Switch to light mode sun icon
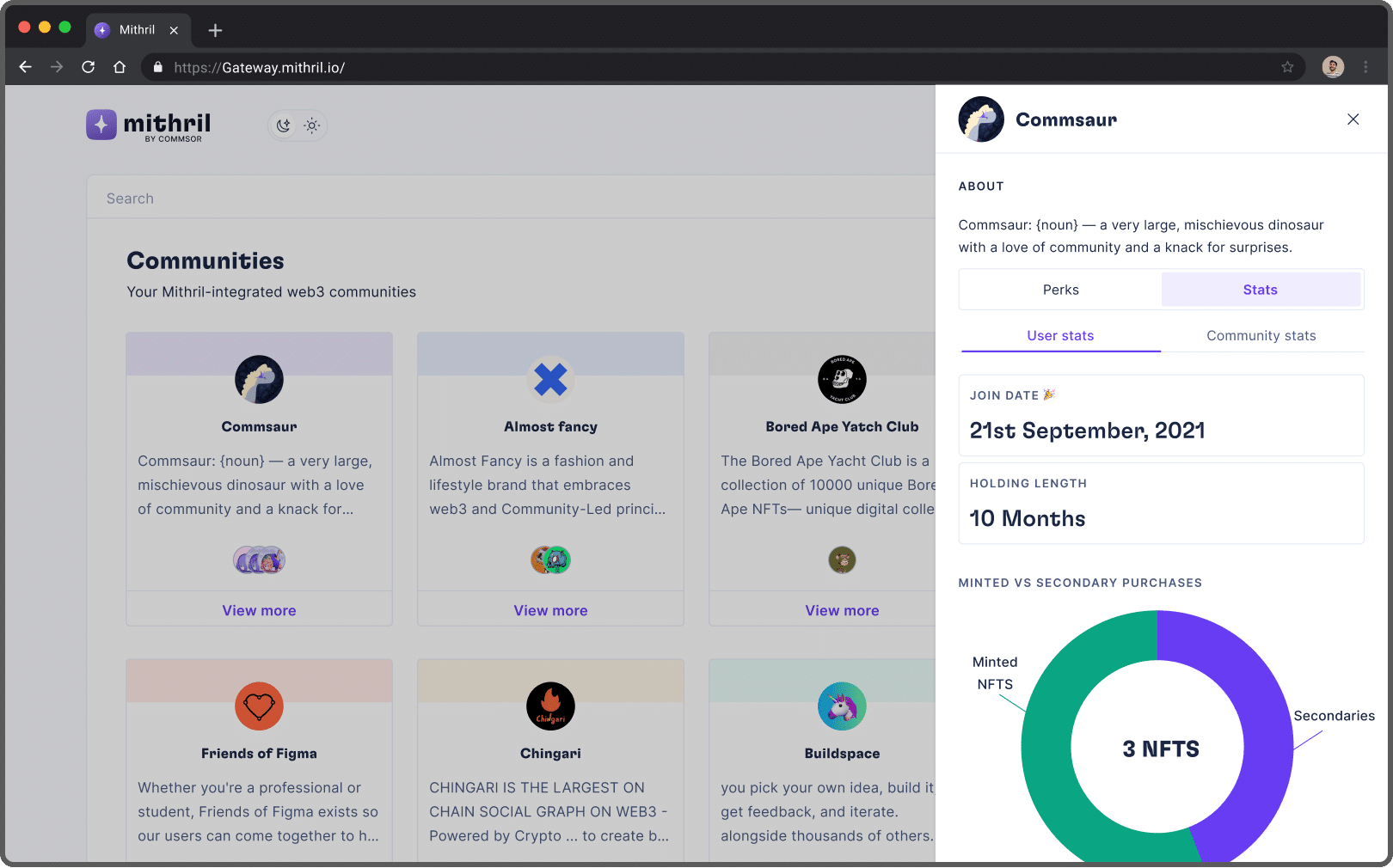The image size is (1393, 868). click(312, 125)
